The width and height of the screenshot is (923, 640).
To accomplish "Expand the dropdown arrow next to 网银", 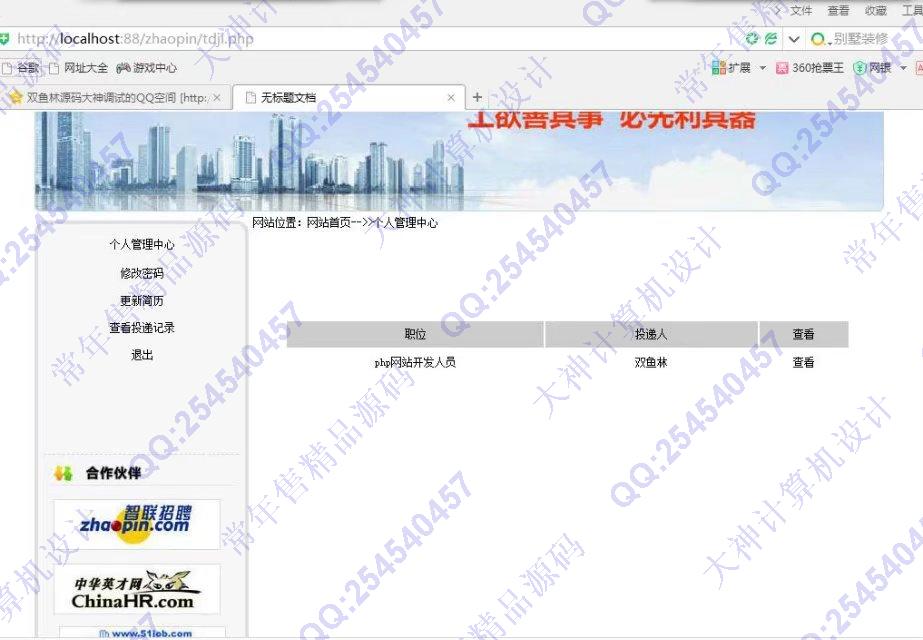I will (x=904, y=68).
